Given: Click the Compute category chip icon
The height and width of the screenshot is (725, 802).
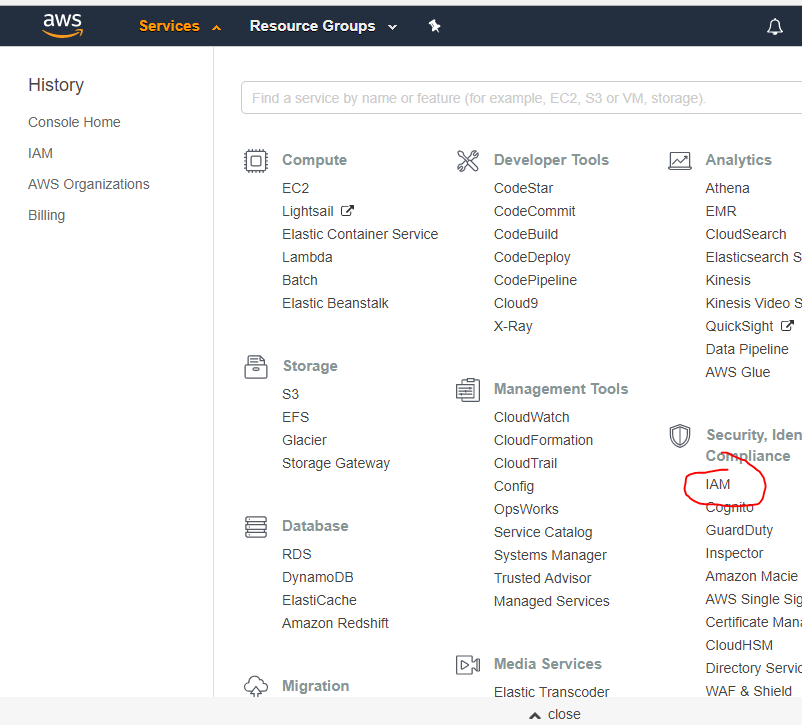Looking at the screenshot, I should [x=256, y=161].
